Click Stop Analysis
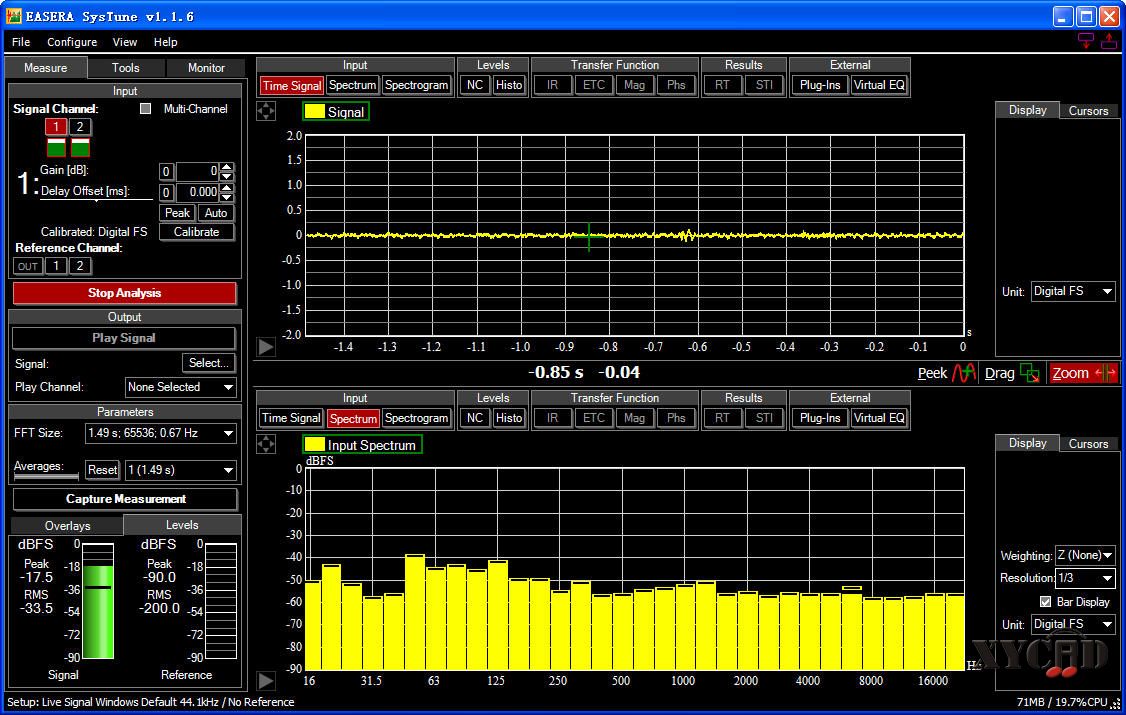Image resolution: width=1126 pixels, height=715 pixels. [124, 293]
